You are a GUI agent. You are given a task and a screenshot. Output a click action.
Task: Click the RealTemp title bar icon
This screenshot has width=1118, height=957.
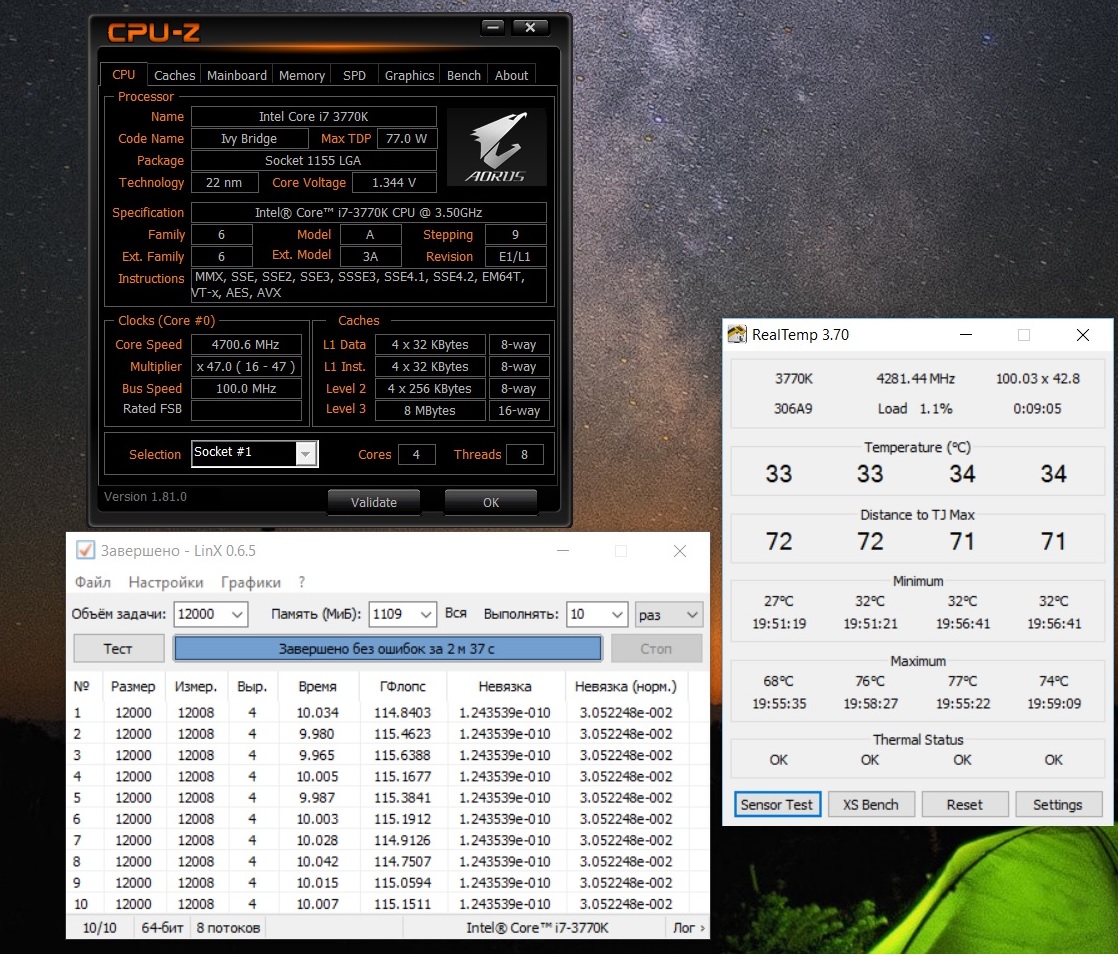pos(737,334)
